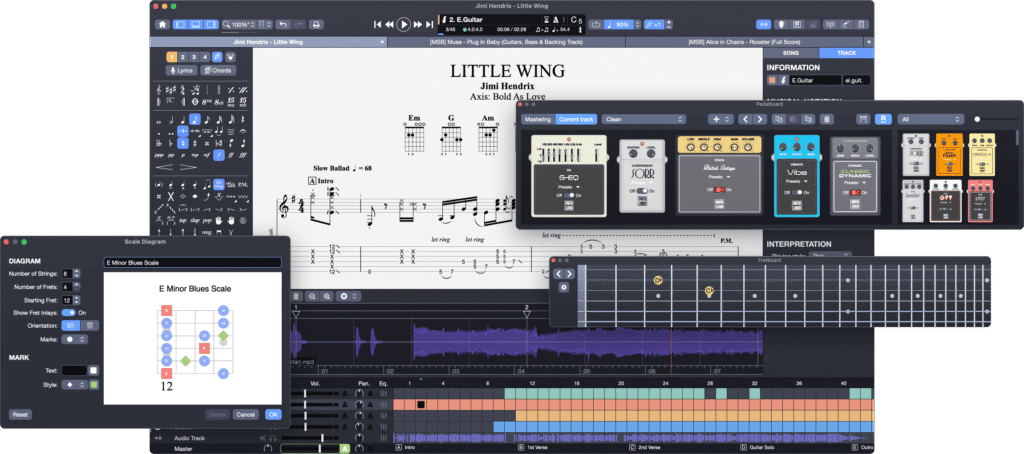The height and width of the screenshot is (454, 1024).
Task: Open audio track settings gear
Action: click(348, 296)
